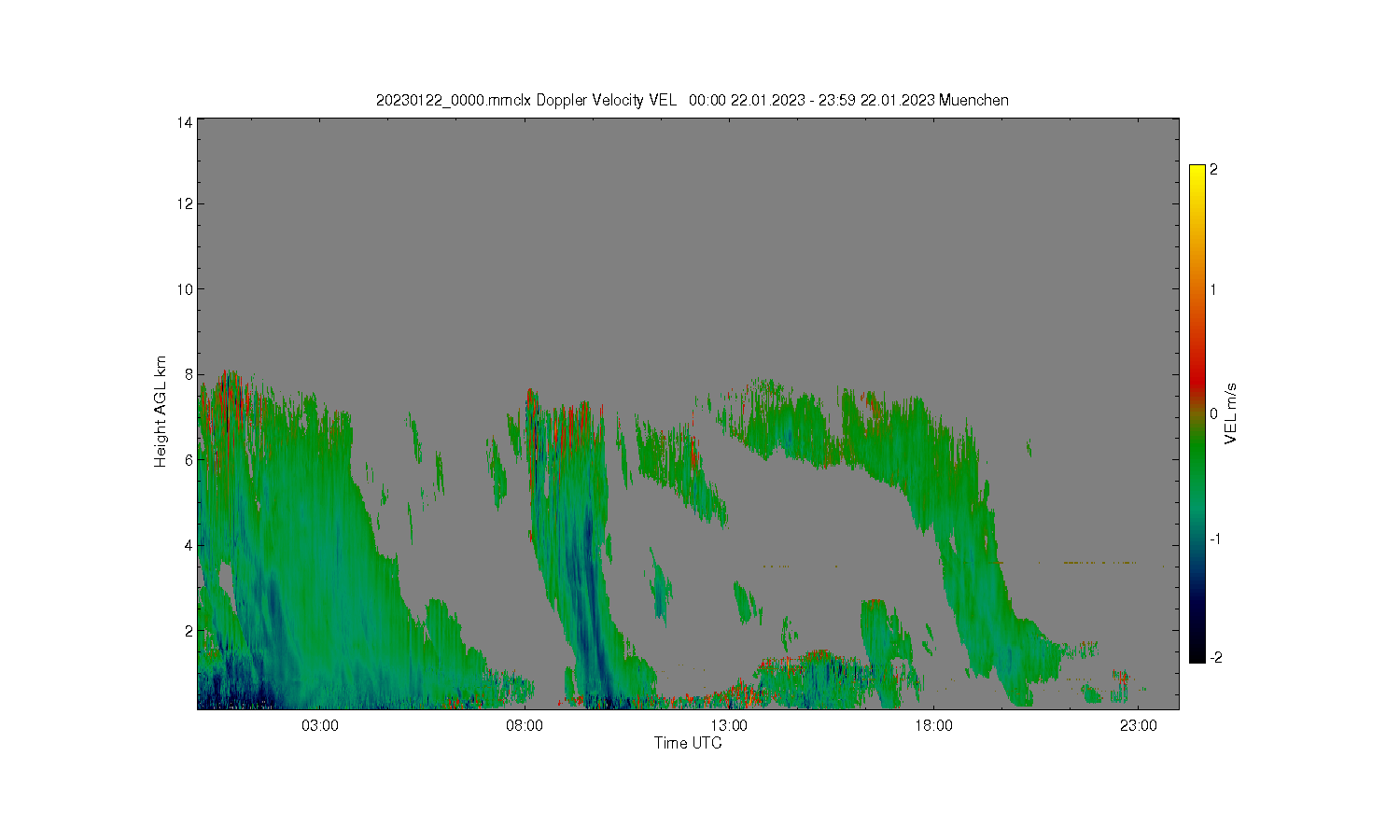Click the height tick label 14
Screen dimensions: 1400x840
pyautogui.click(x=186, y=122)
